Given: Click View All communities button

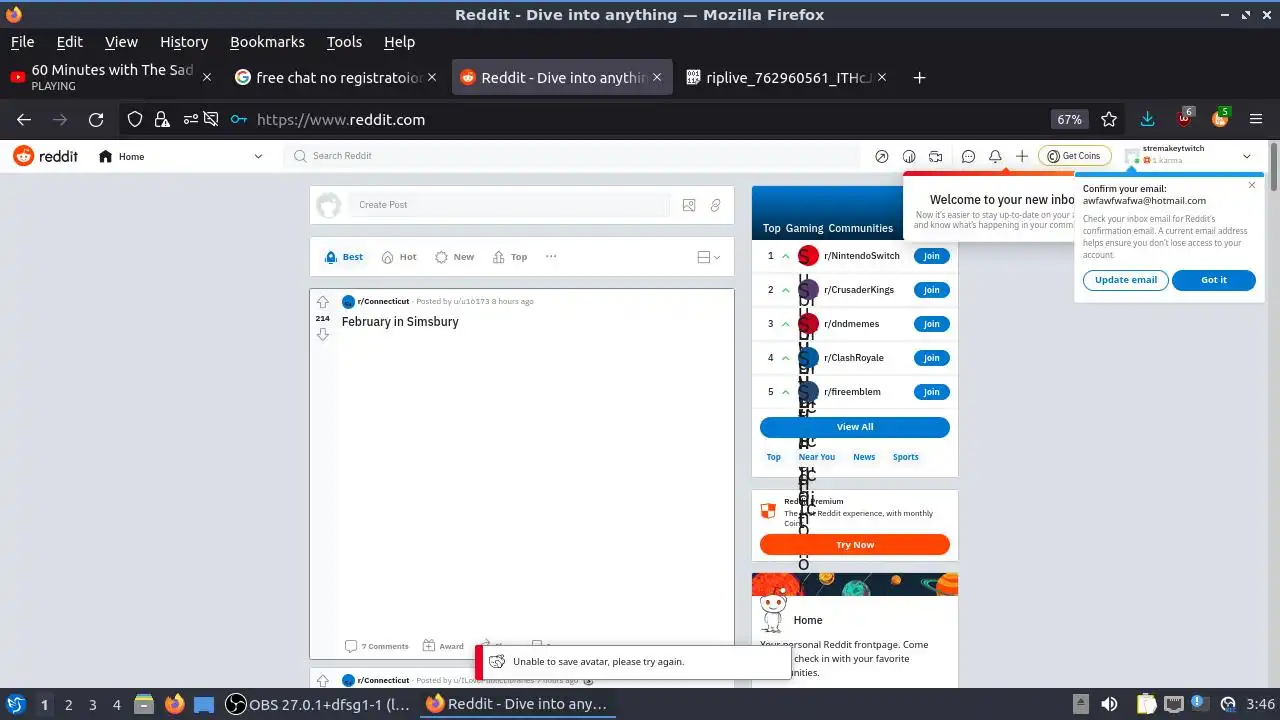Looking at the screenshot, I should (x=855, y=427).
